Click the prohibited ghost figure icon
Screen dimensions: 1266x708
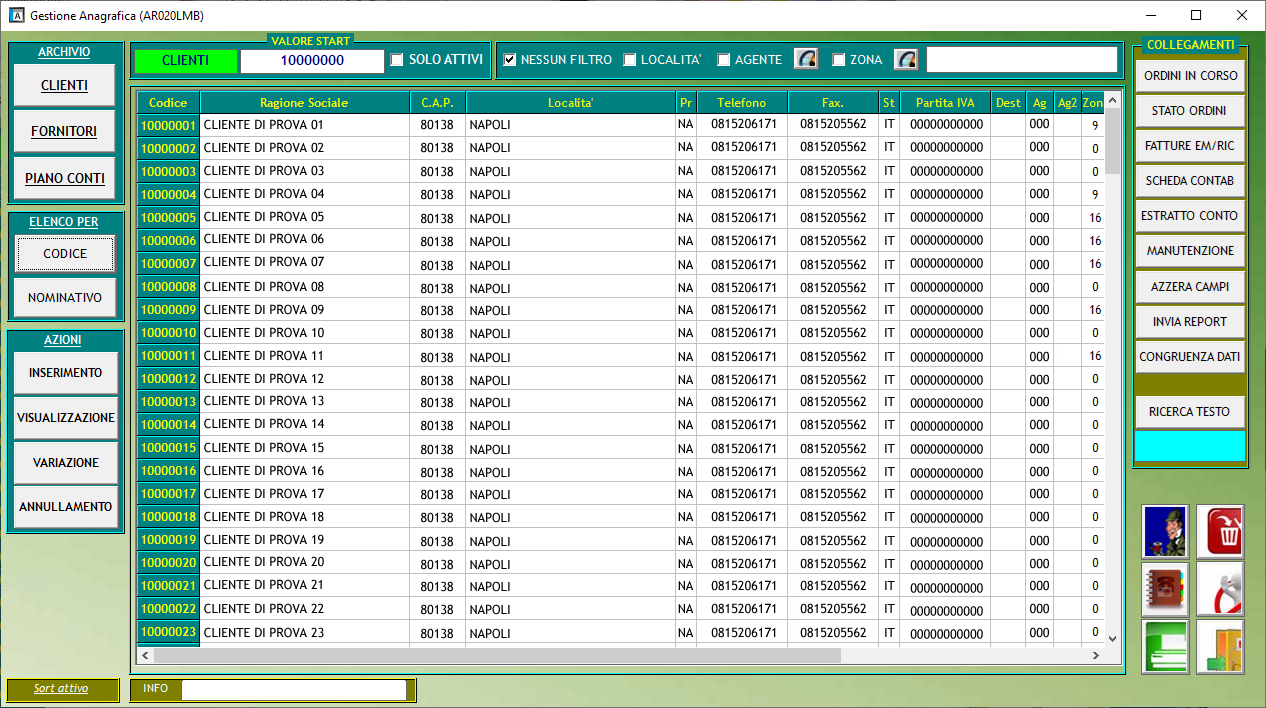pyautogui.click(x=1221, y=589)
